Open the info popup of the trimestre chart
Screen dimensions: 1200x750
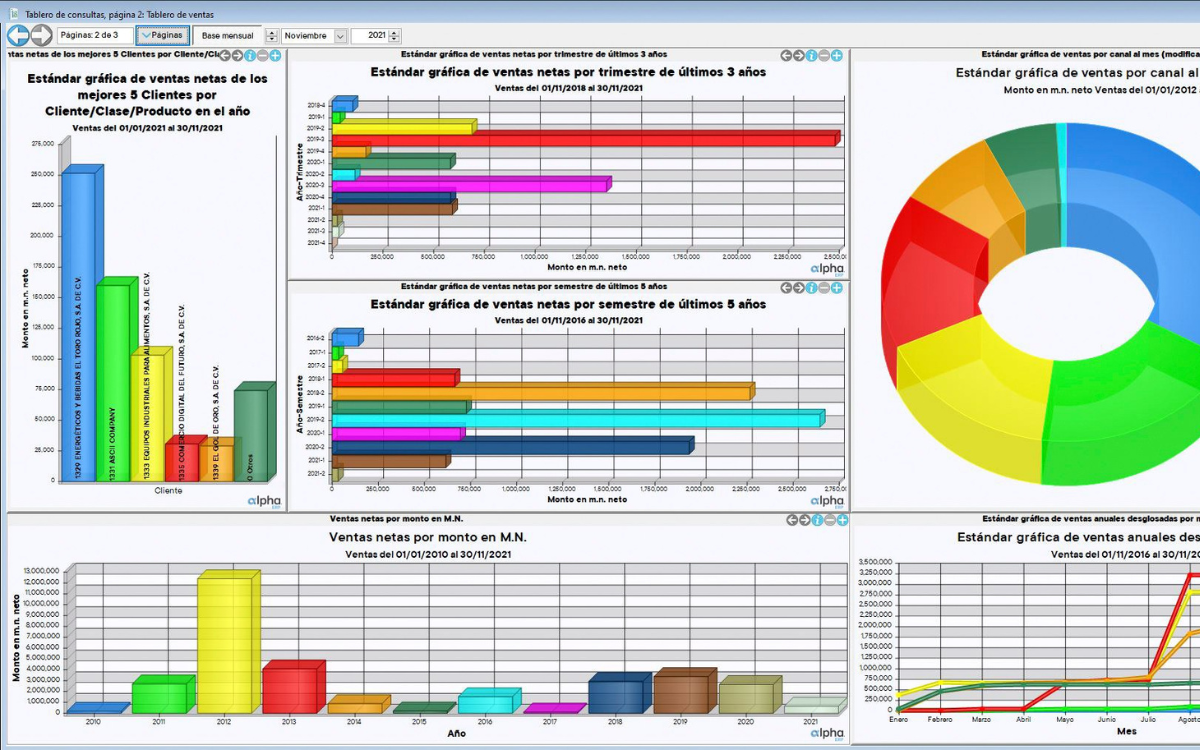[x=812, y=55]
